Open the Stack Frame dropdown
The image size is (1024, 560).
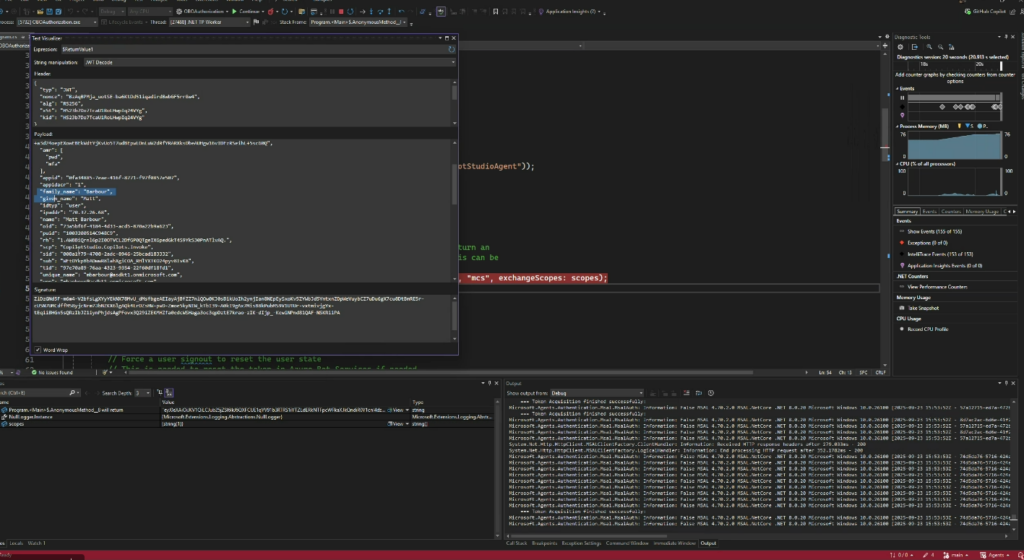359,22
